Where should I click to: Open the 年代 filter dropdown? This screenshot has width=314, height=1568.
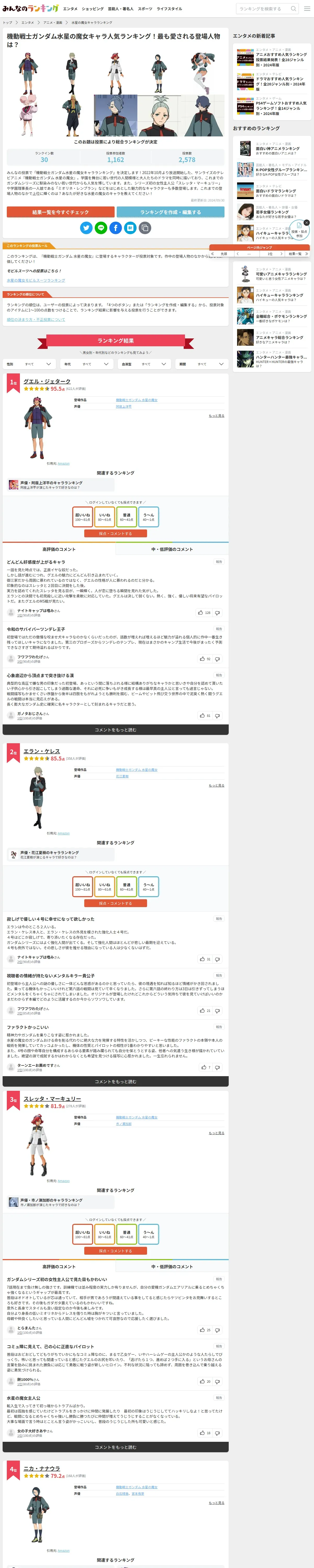point(87,364)
